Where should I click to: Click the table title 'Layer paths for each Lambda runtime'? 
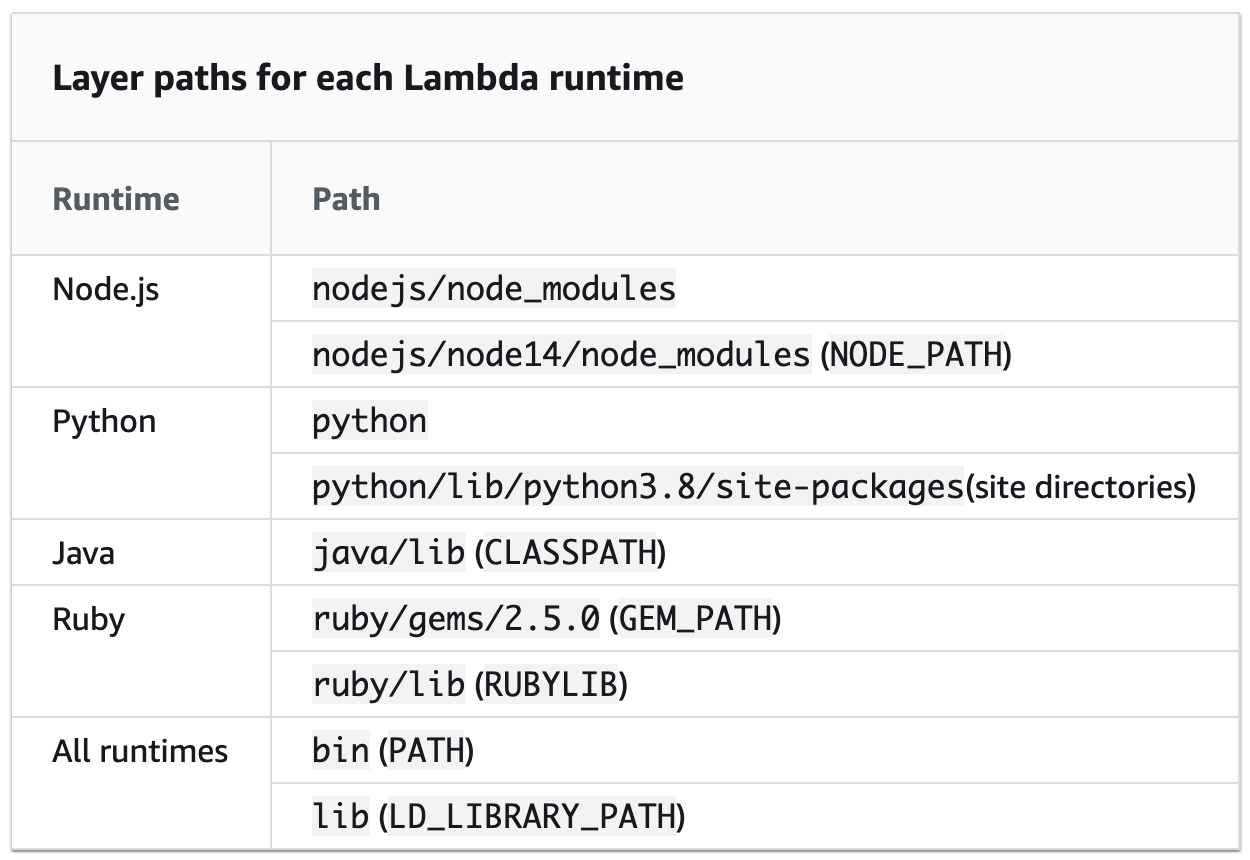tap(367, 77)
